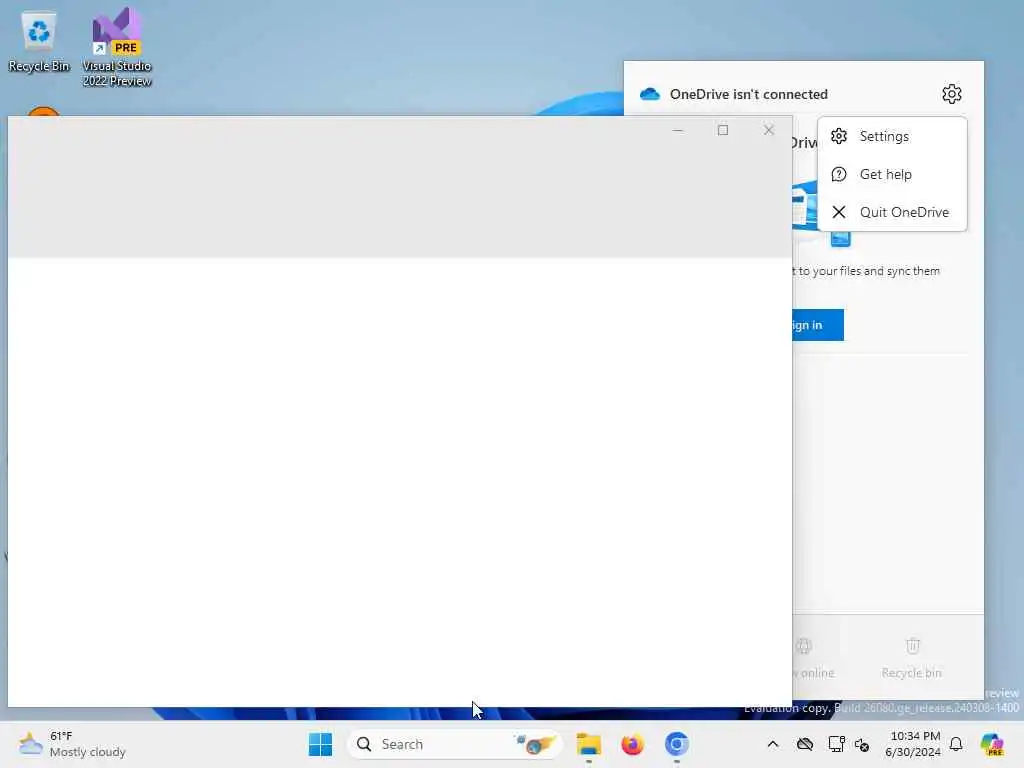
Task: Open the Recycle Bin desktop icon
Action: tap(39, 41)
